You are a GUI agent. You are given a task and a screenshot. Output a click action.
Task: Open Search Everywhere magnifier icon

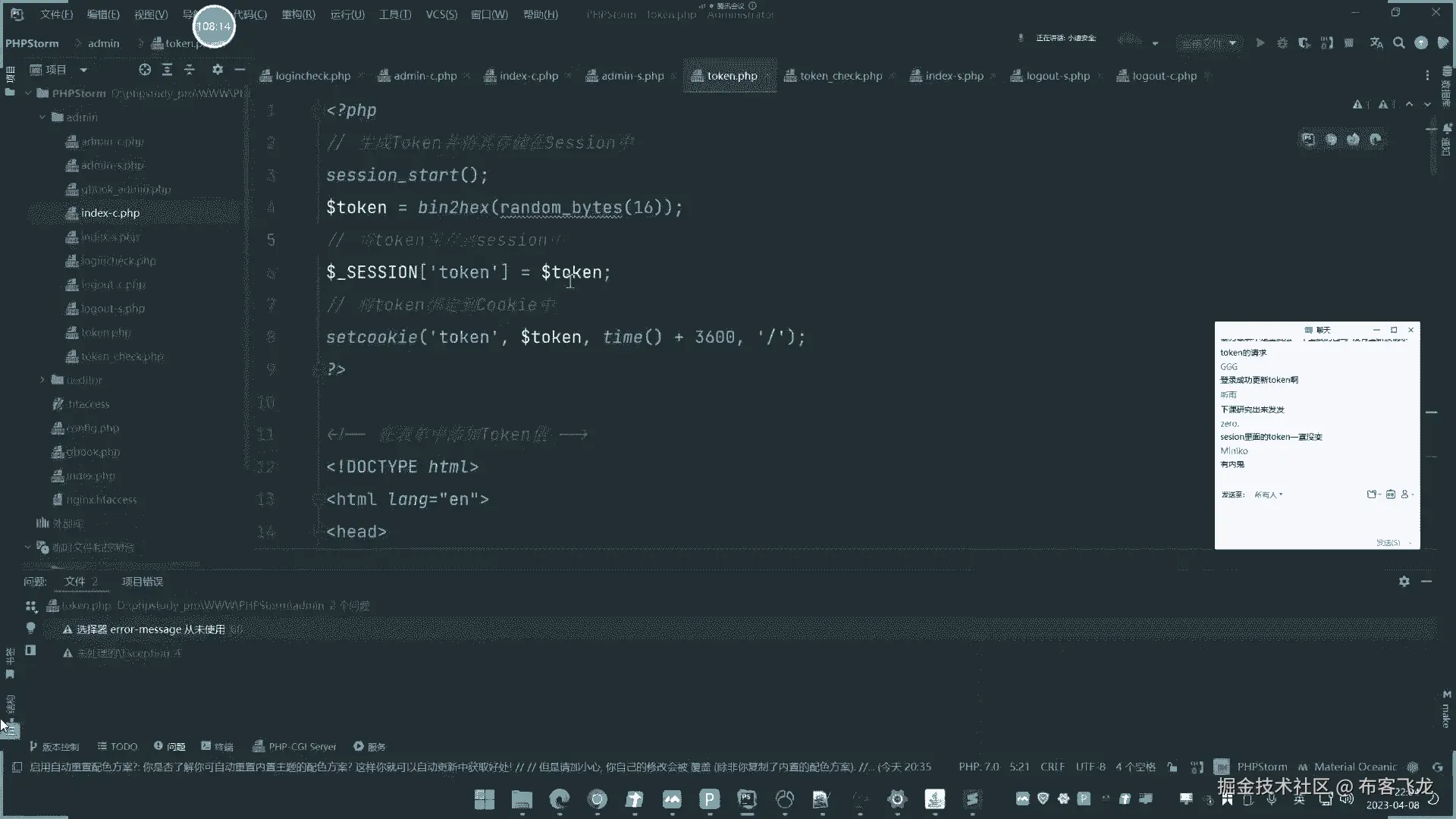1399,43
